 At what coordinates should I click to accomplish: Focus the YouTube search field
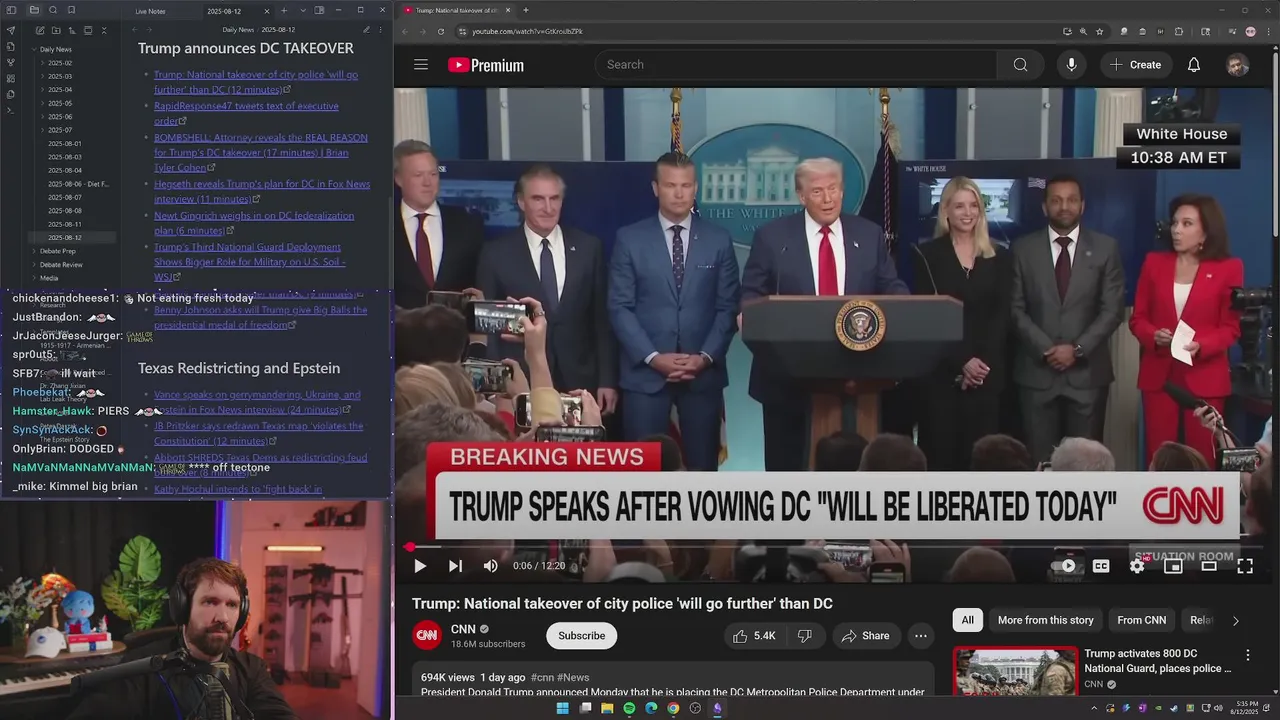point(796,65)
